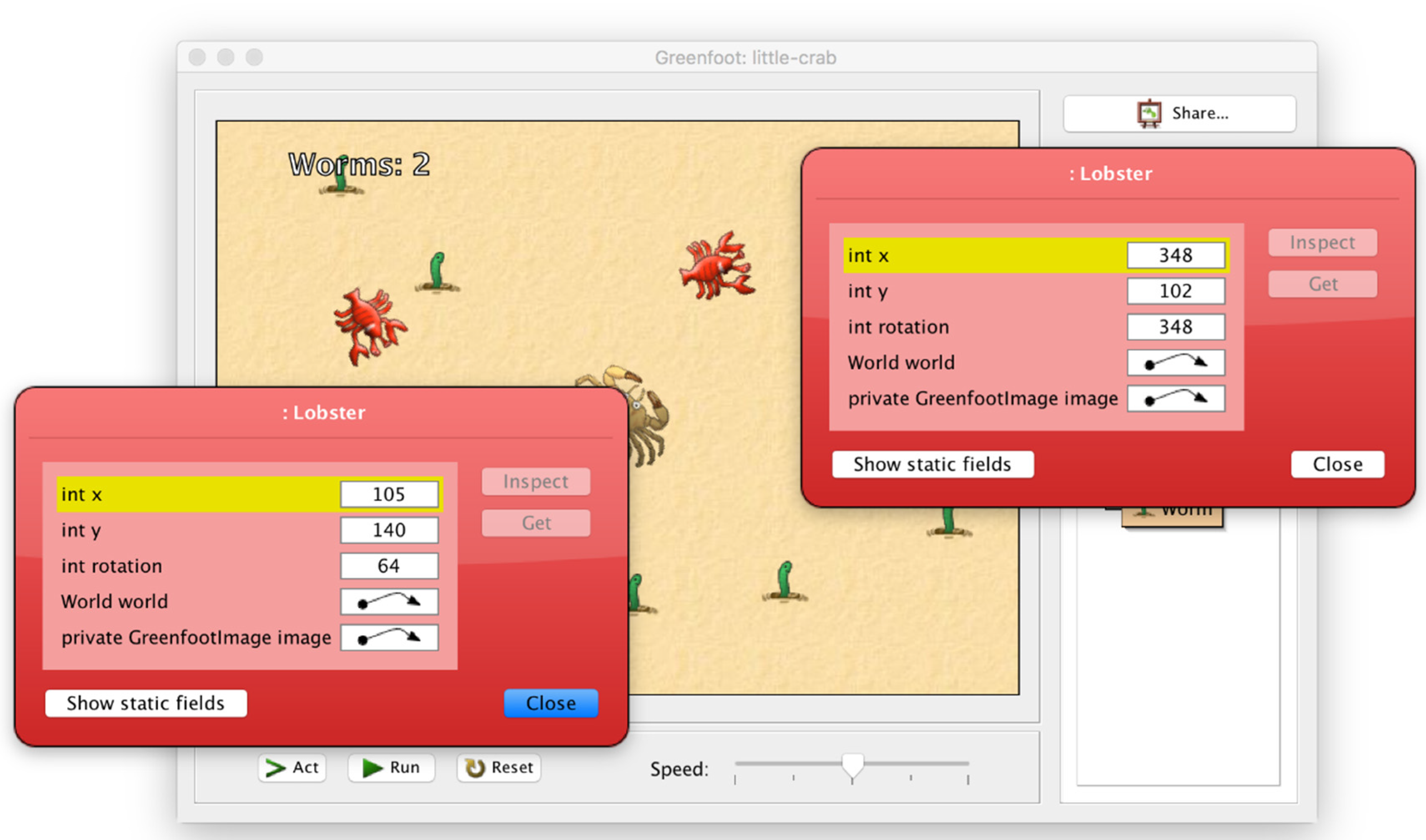Click Inspect button in inspector with x 348

tap(1323, 243)
